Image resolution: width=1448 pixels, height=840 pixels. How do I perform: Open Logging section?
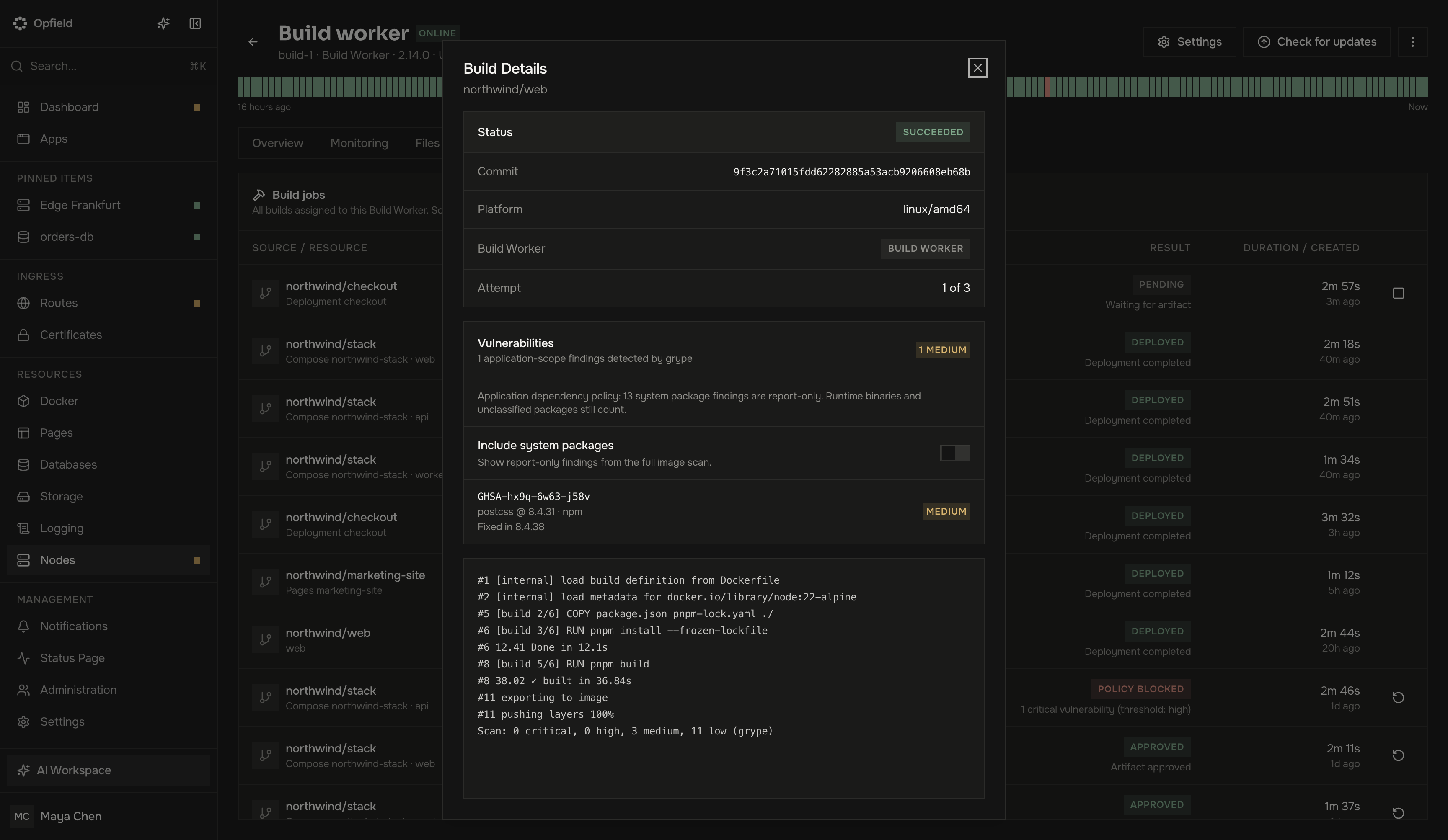pyautogui.click(x=109, y=528)
